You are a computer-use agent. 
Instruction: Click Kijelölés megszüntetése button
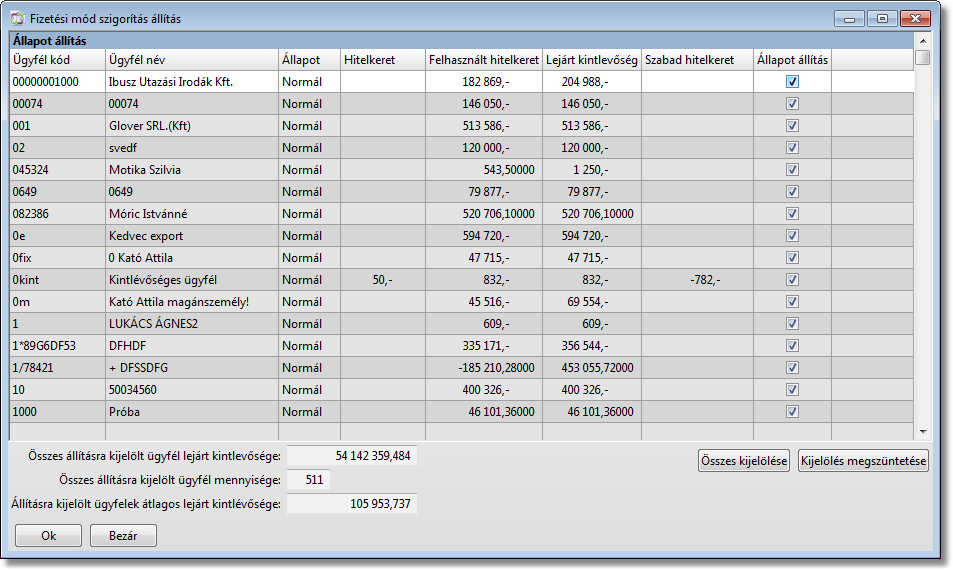click(x=863, y=461)
